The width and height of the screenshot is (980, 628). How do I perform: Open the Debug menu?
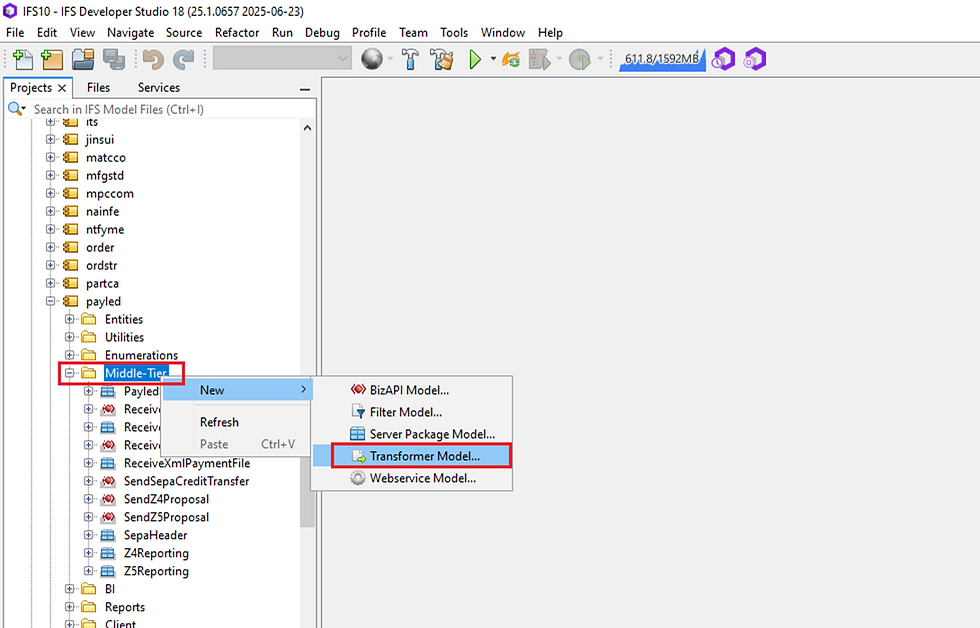[x=322, y=32]
